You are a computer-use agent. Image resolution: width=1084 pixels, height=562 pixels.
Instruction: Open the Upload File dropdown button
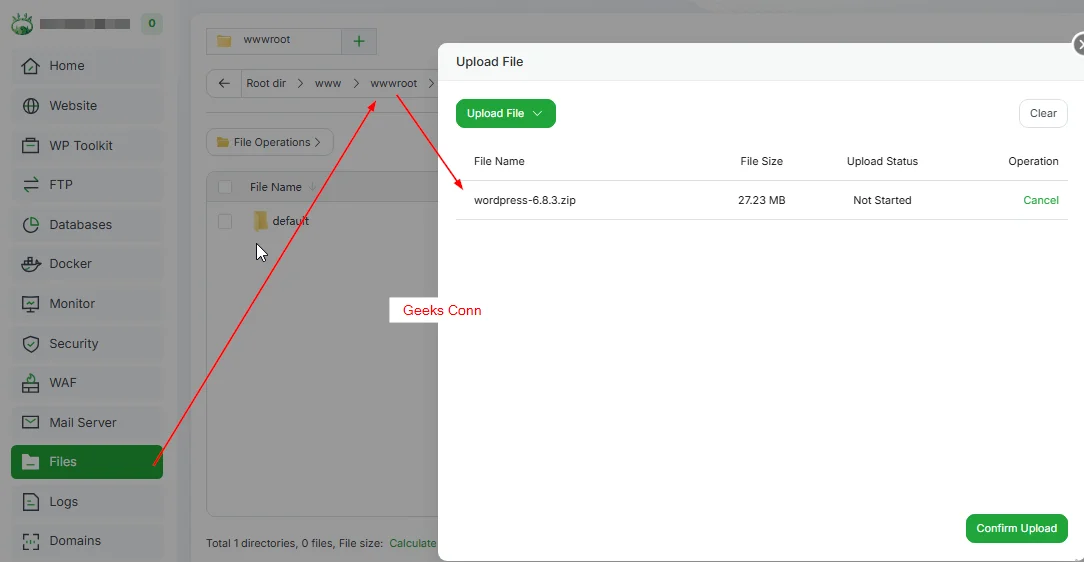(505, 113)
